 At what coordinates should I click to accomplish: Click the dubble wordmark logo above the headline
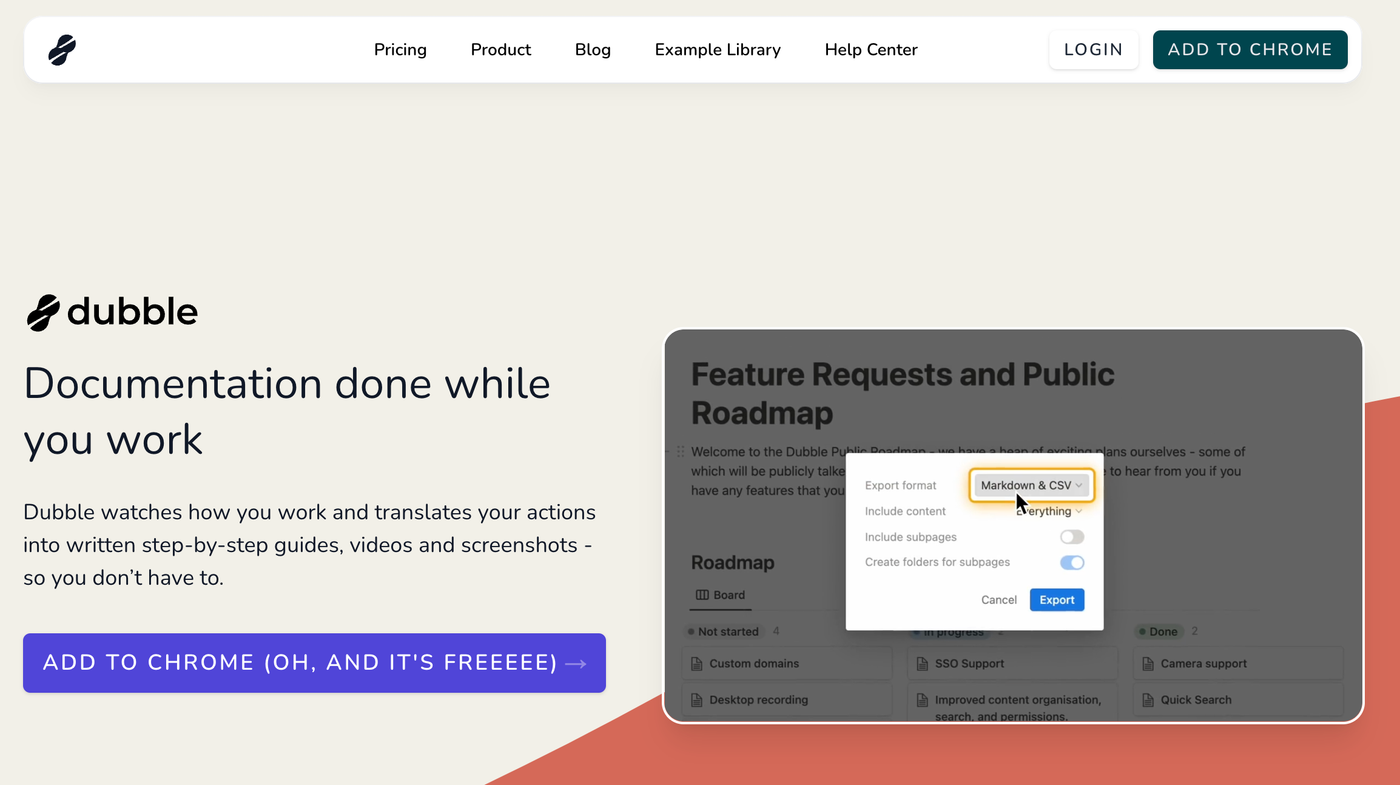(112, 312)
